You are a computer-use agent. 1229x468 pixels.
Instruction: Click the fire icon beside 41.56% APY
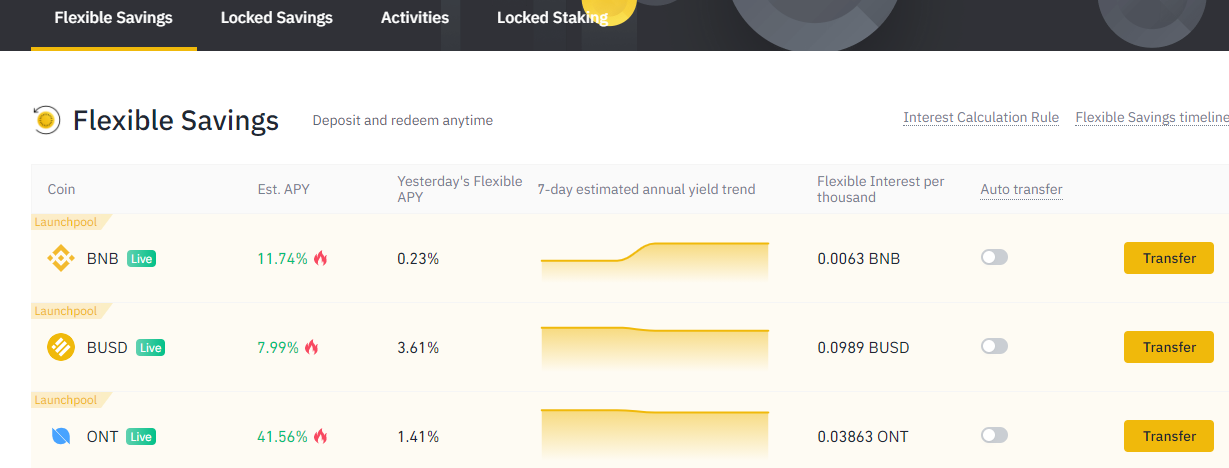coord(321,436)
